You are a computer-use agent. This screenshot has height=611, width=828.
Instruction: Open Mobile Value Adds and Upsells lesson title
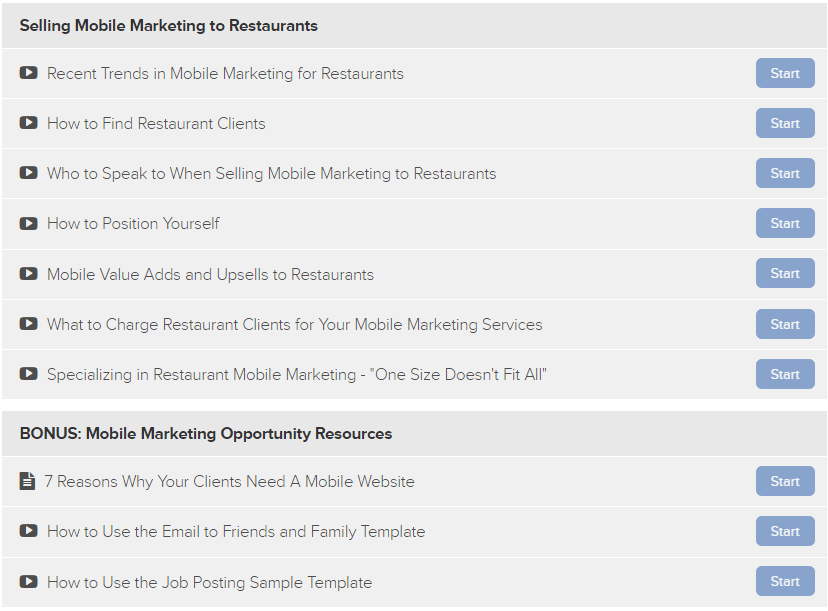tap(210, 275)
